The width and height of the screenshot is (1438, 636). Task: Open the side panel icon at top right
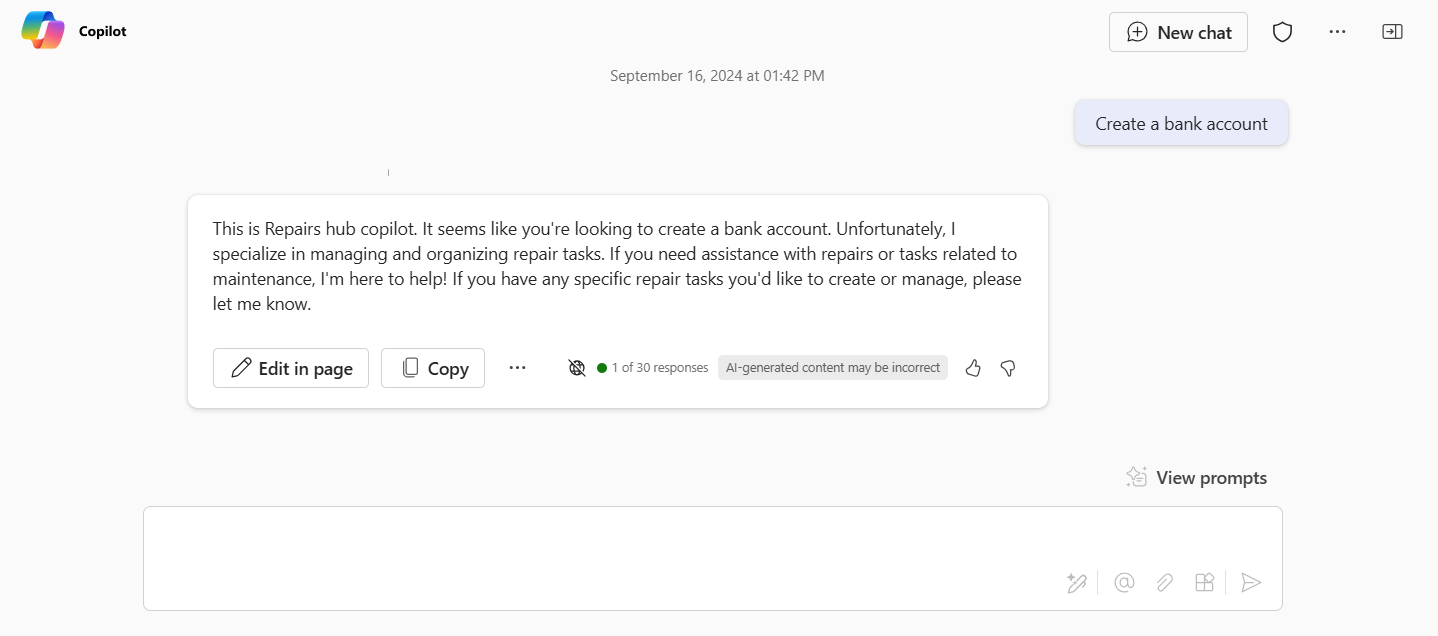point(1392,32)
